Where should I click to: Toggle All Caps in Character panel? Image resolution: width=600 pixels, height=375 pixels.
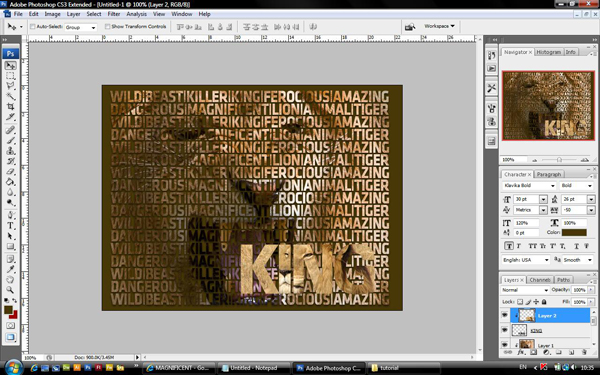pos(532,246)
